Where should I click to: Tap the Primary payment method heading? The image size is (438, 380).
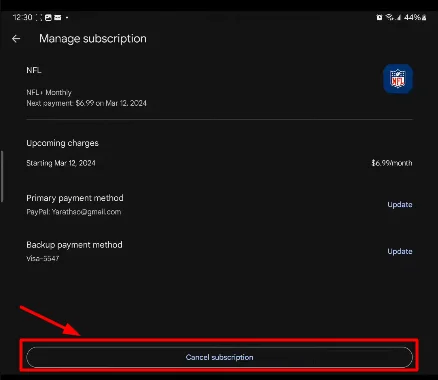click(x=75, y=198)
